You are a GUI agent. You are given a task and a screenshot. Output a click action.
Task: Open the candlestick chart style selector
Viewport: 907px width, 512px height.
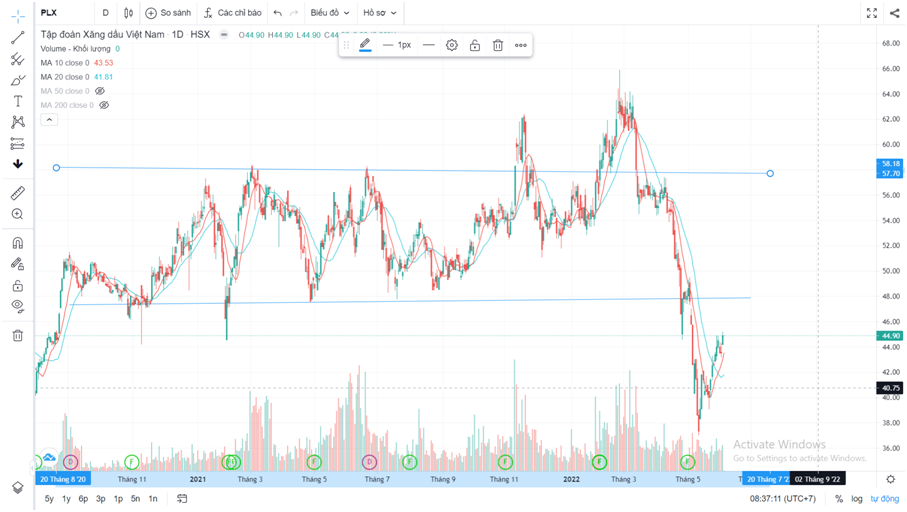tap(128, 13)
